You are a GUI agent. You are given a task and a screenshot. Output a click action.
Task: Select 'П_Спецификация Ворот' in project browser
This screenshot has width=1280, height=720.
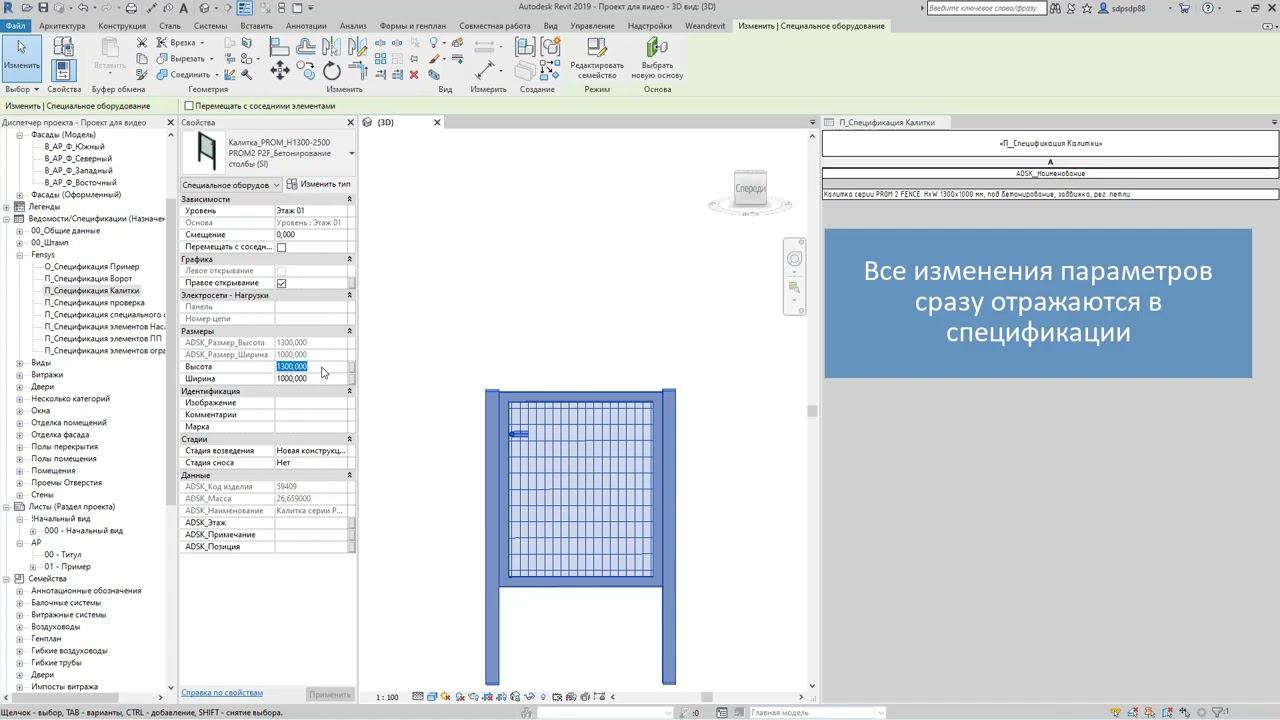[88, 279]
